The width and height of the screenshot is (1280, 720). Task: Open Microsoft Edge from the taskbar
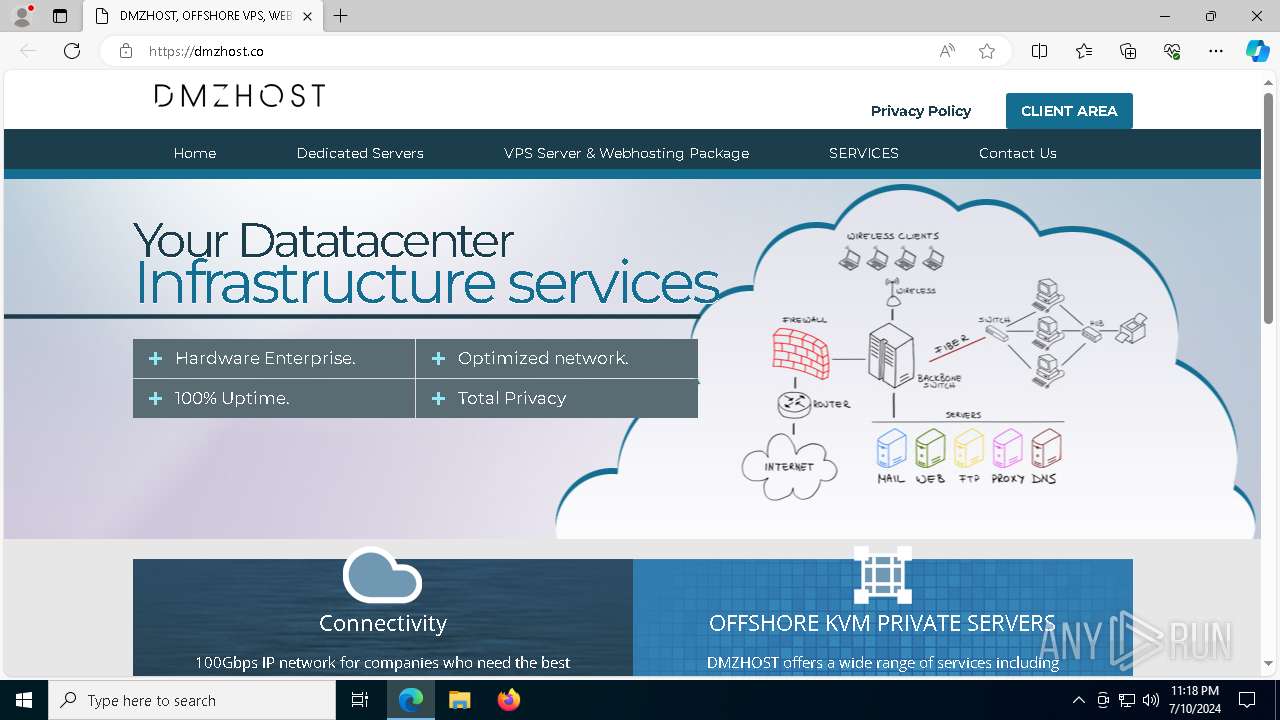(x=411, y=700)
